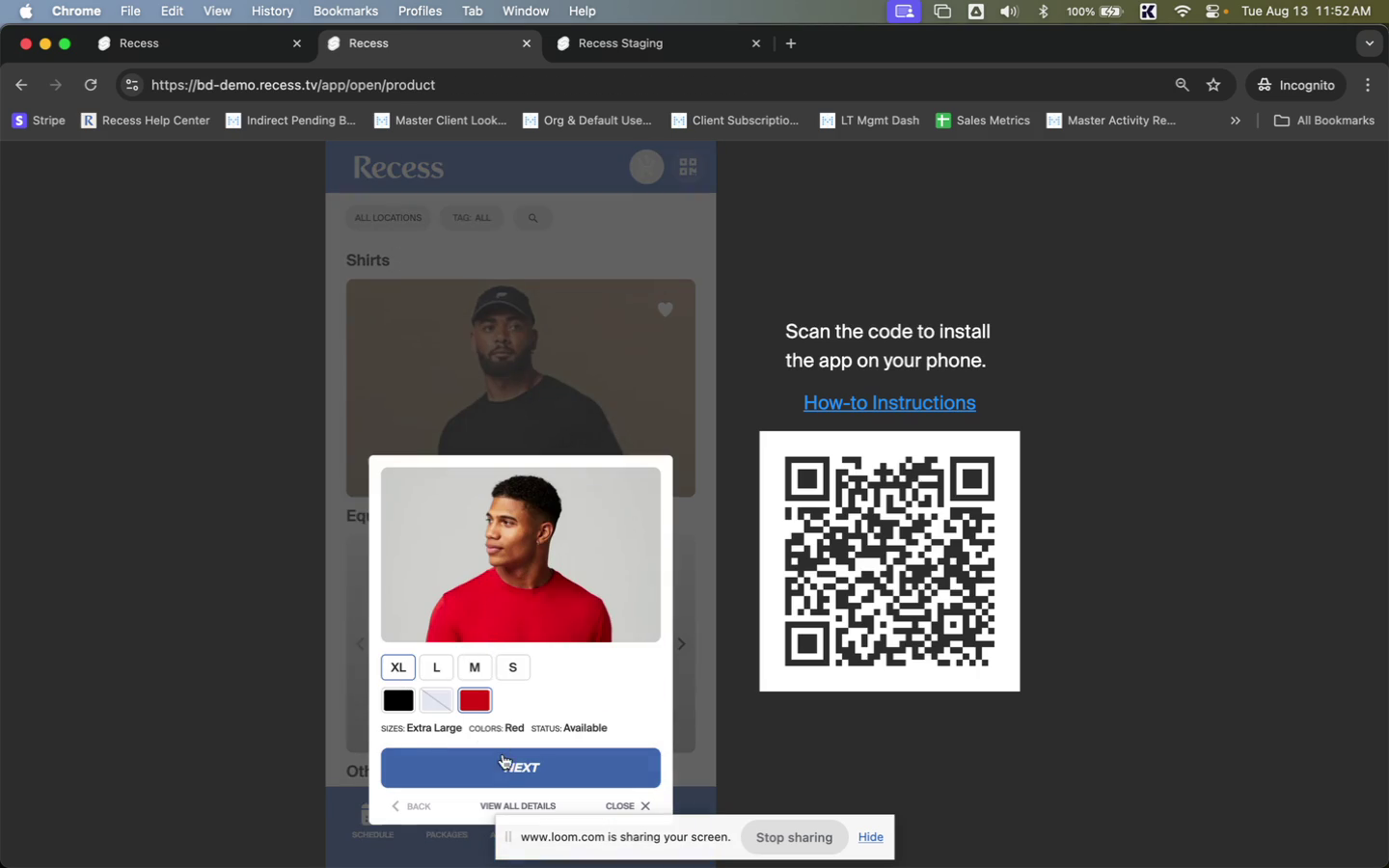Viewport: 1389px width, 868px height.
Task: Open the Chrome app menu
Action: [76, 12]
